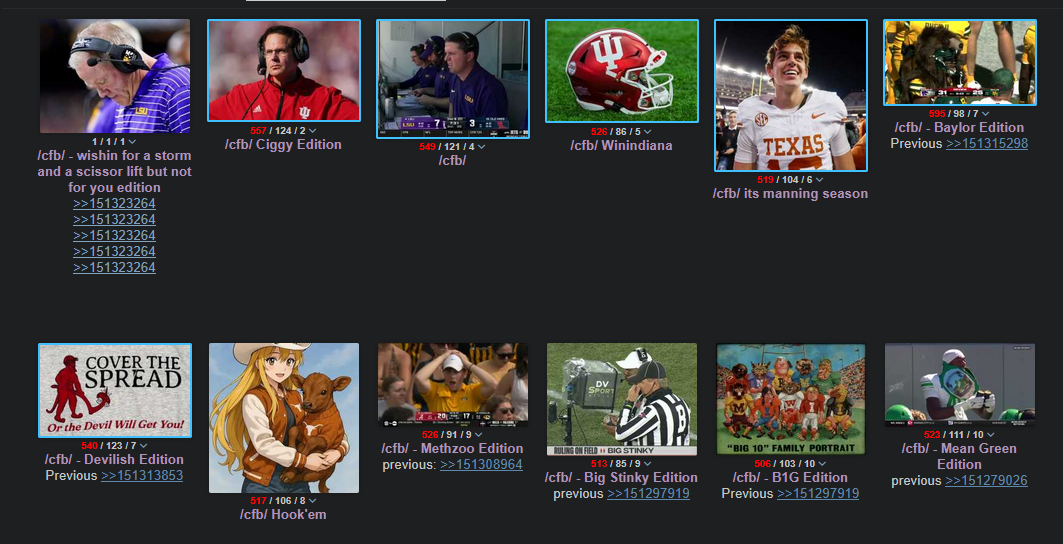This screenshot has height=544, width=1063.
Task: Open the Big 10 Family Portrait thumbnail
Action: tap(790, 399)
